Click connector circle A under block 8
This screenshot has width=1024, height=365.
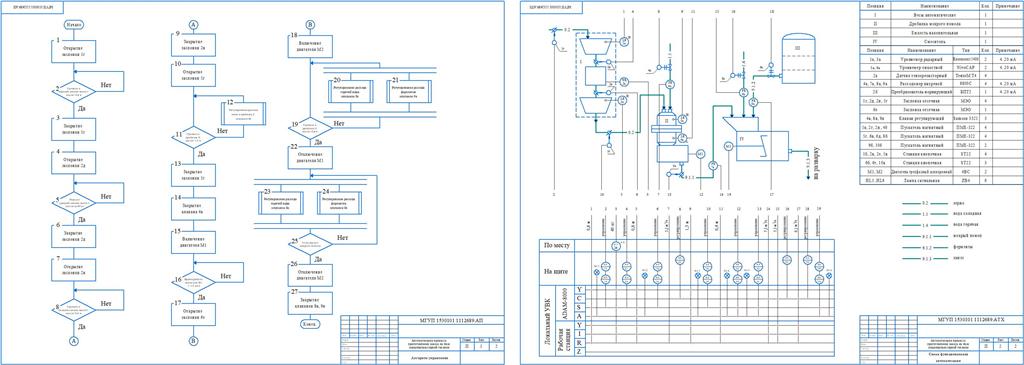coord(73,341)
